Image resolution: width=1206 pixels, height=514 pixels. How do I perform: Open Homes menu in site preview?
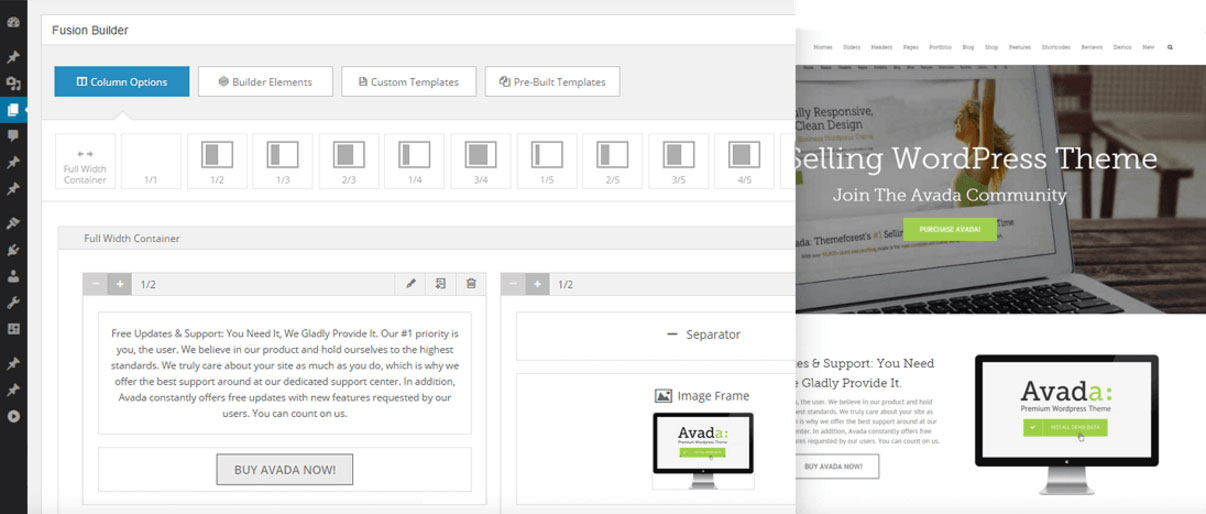823,47
